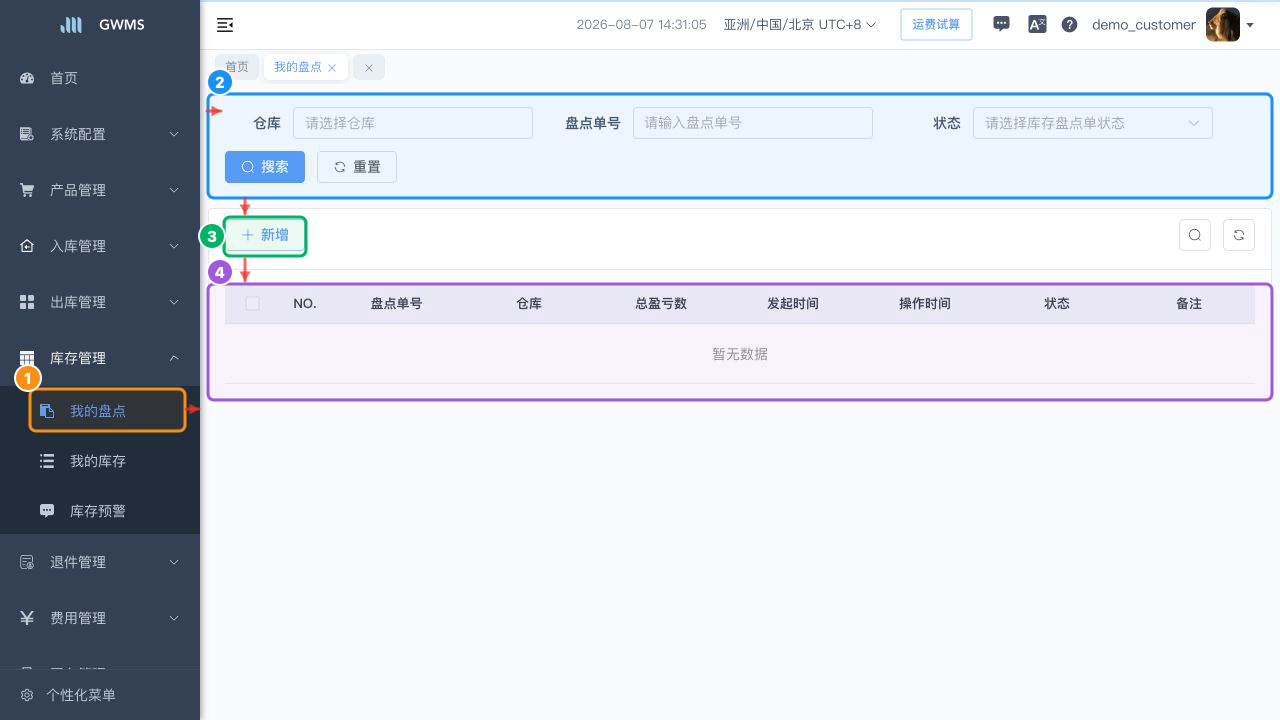Click the speech bubble icon beside 库存预警

click(47, 511)
